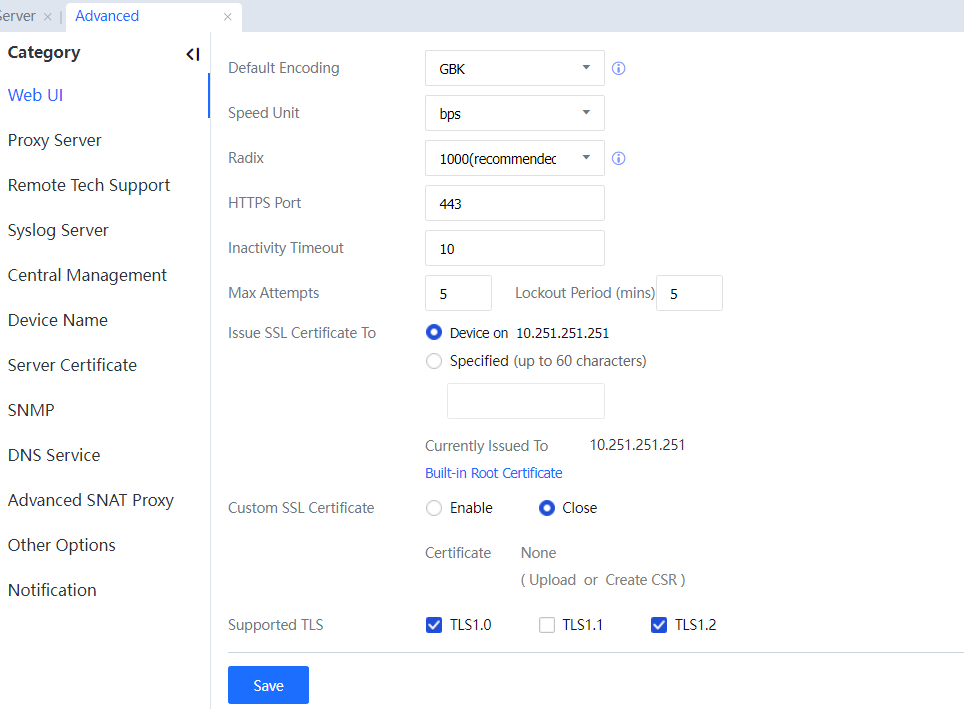Click the HTTPS Port input field
The width and height of the screenshot is (964, 709).
pyautogui.click(x=514, y=203)
